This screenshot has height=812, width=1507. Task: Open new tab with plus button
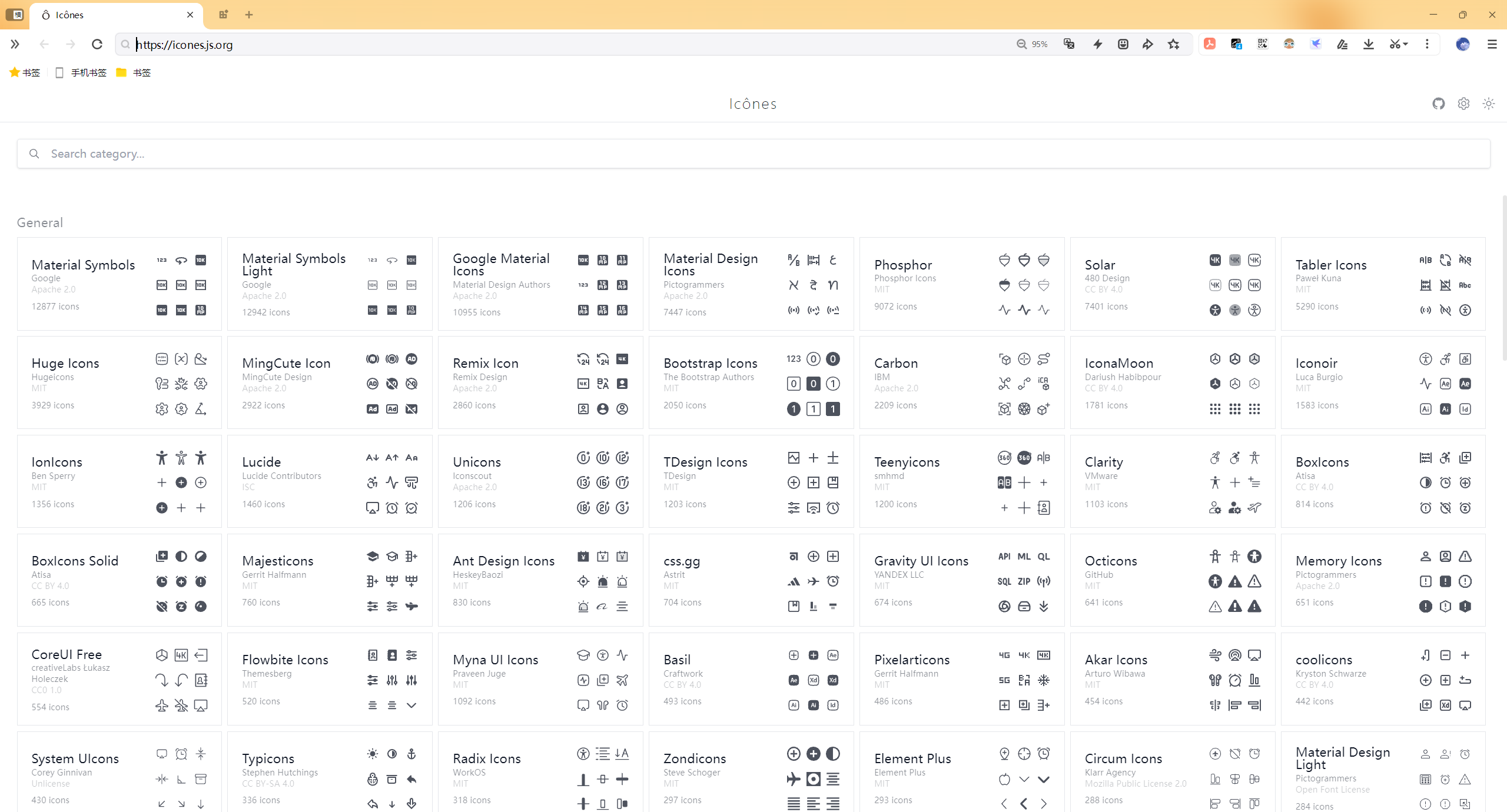pyautogui.click(x=249, y=15)
